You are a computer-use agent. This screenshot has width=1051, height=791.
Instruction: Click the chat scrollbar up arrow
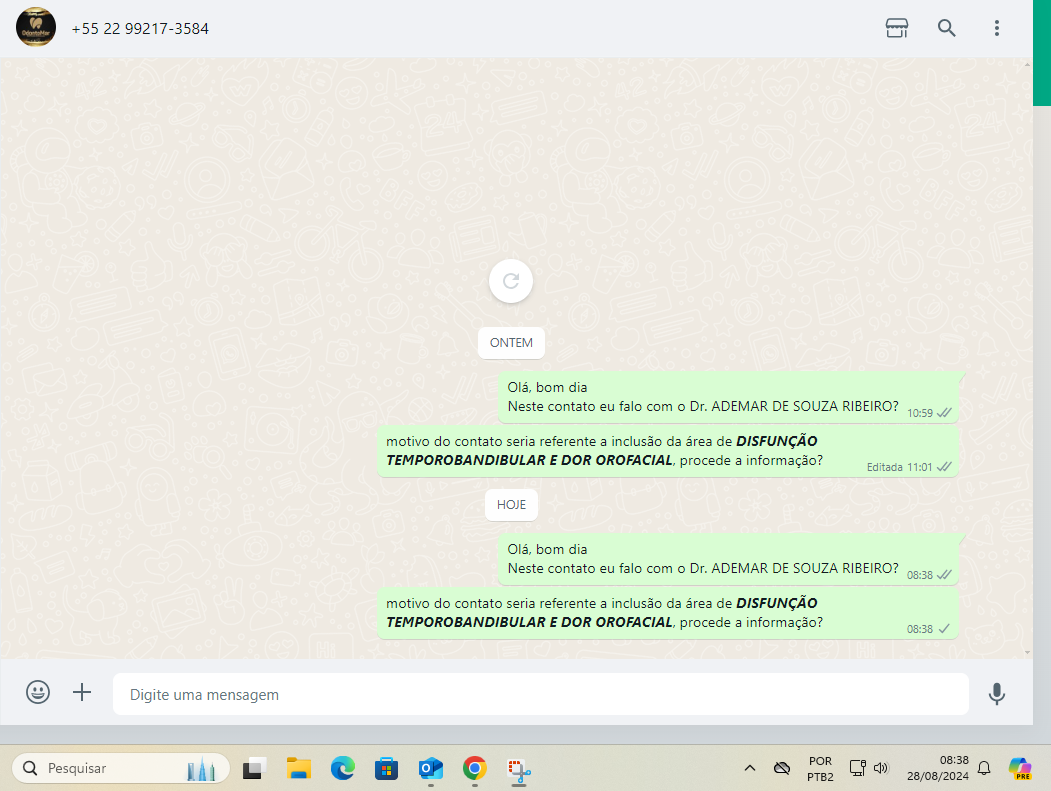tap(1028, 64)
